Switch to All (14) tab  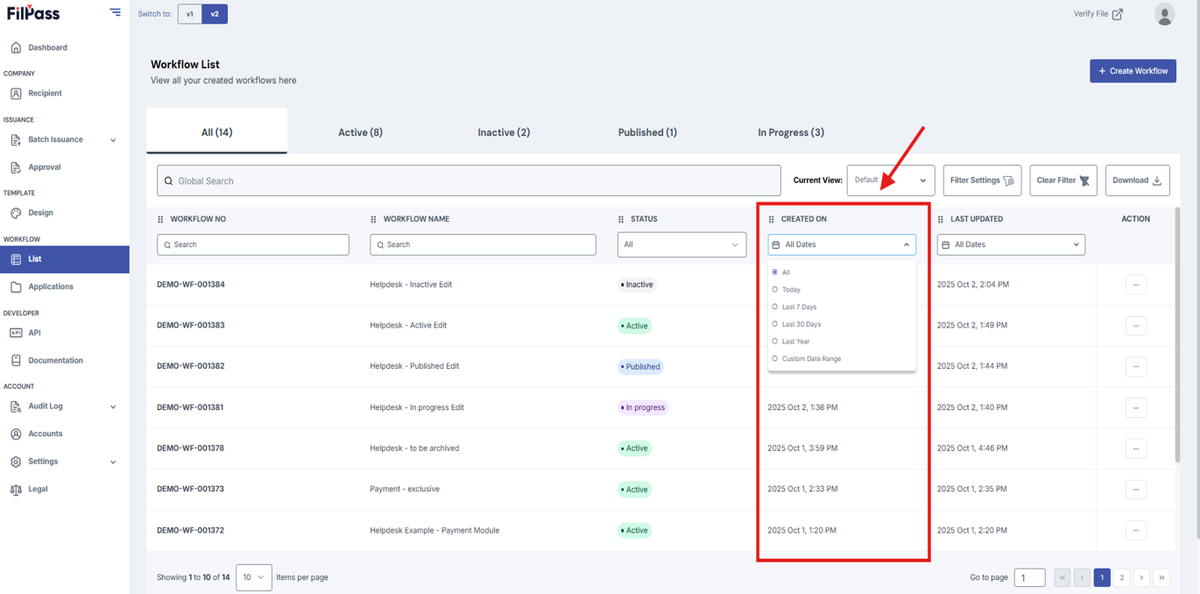(x=217, y=132)
